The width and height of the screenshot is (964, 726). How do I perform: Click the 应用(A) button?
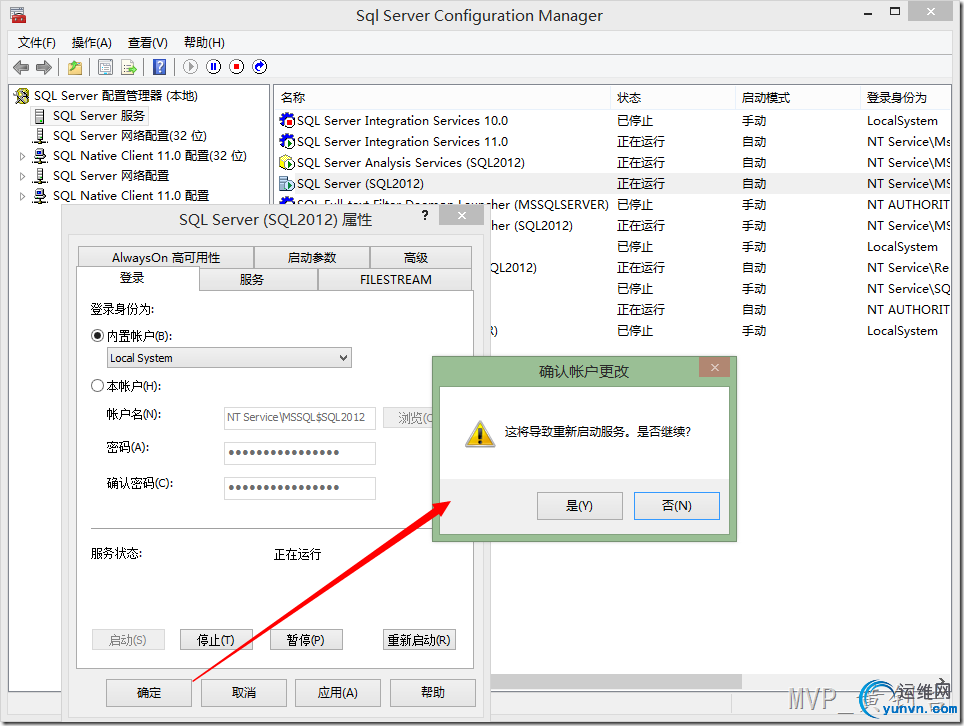click(x=338, y=693)
